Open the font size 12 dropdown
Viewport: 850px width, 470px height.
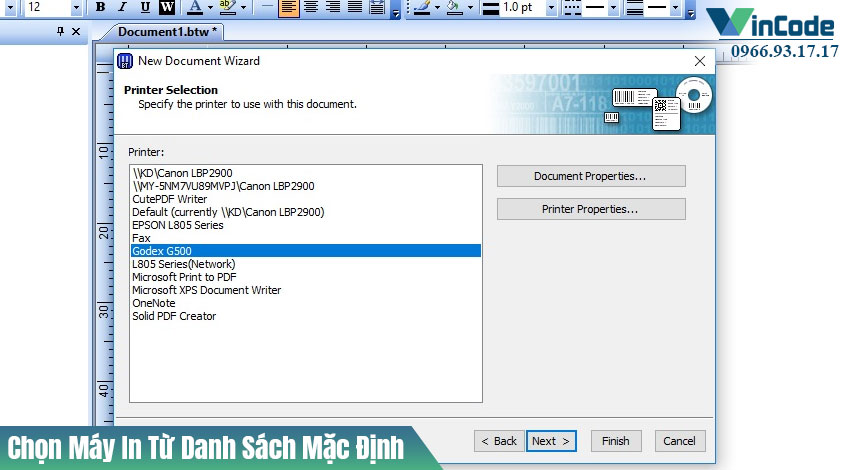76,8
